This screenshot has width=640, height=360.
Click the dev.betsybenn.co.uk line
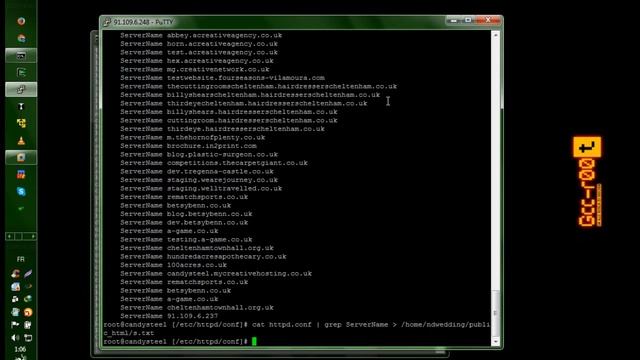point(184,222)
